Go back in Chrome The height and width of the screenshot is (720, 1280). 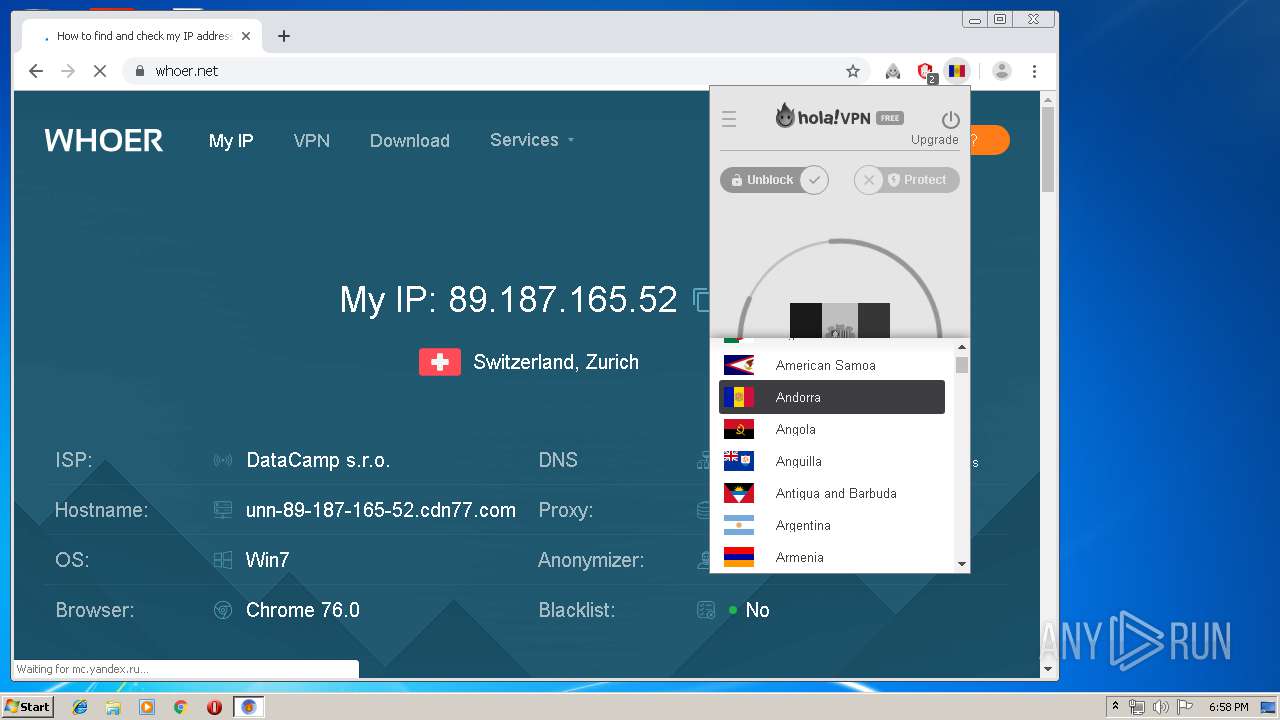tap(36, 71)
